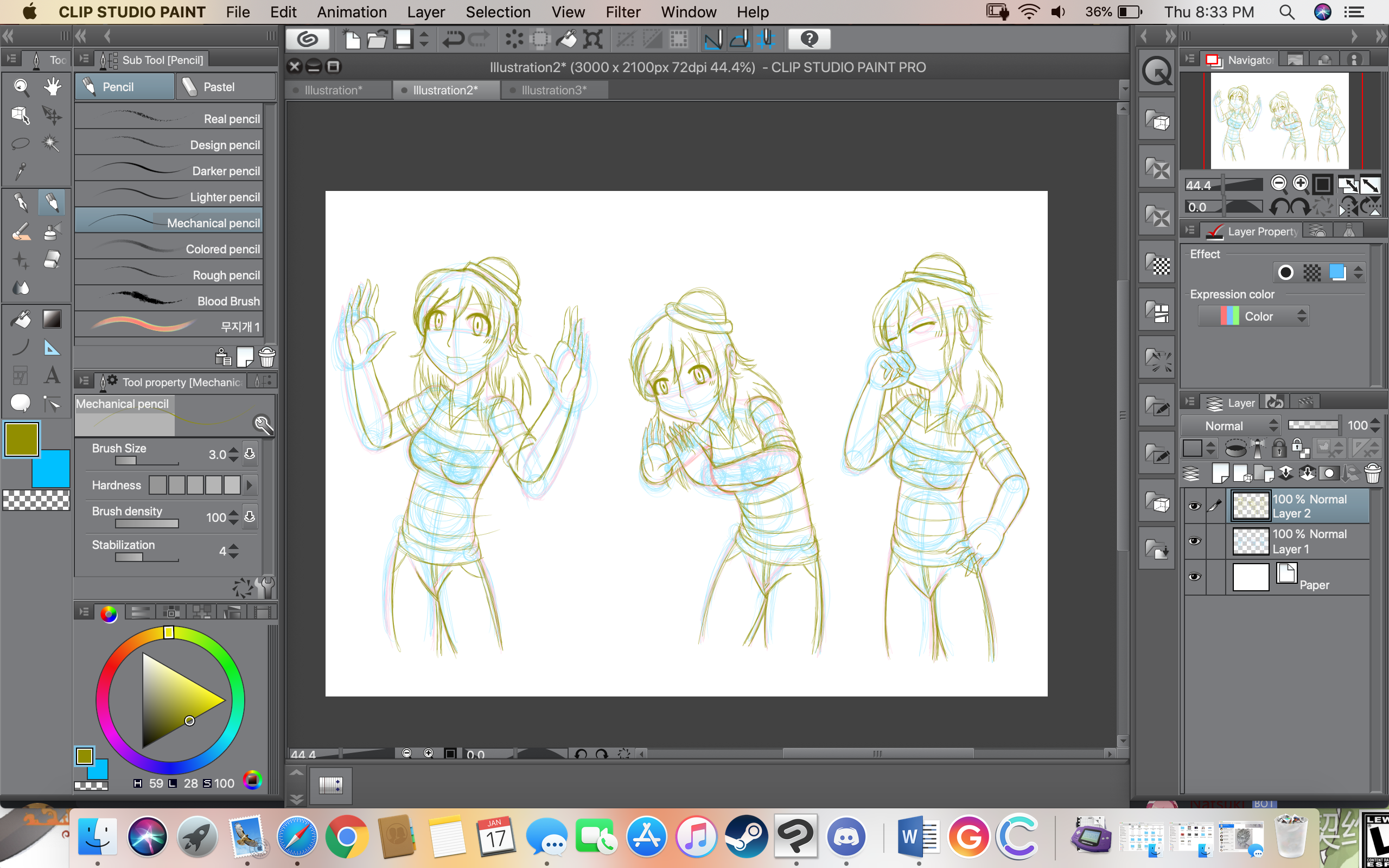Image resolution: width=1389 pixels, height=868 pixels.
Task: Select the Hand move tool
Action: (x=52, y=87)
